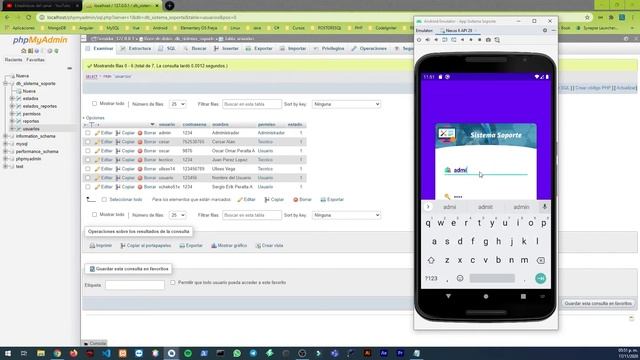640x360 pixels.
Task: Tap Android recents square button
Action: pos(523,296)
